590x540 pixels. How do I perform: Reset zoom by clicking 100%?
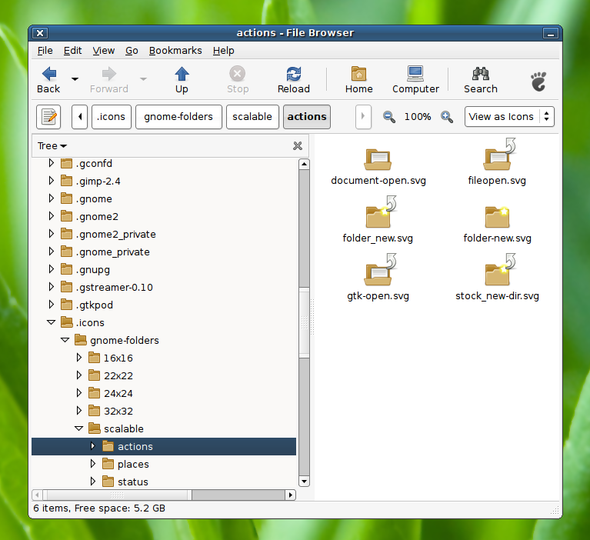point(418,117)
